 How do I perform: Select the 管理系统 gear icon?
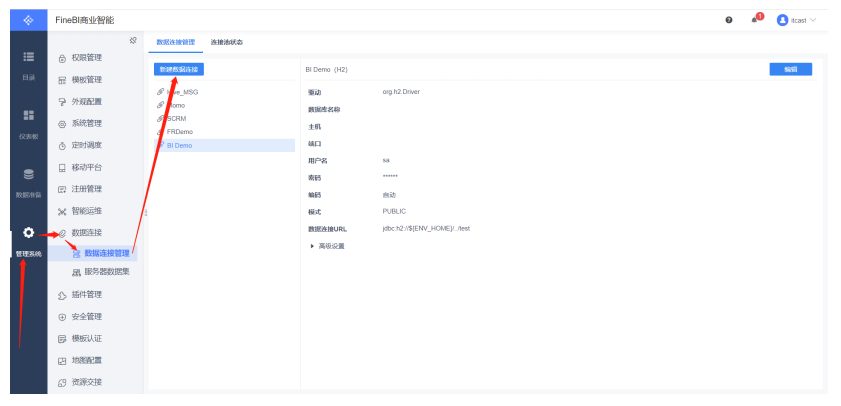coord(28,232)
